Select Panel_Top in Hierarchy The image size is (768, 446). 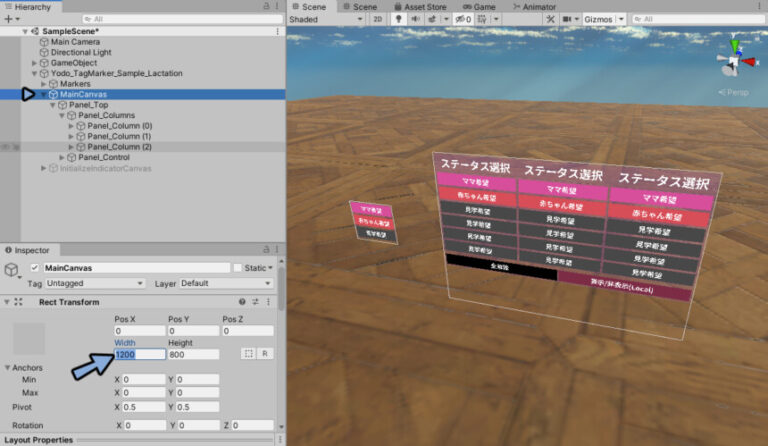click(88, 105)
